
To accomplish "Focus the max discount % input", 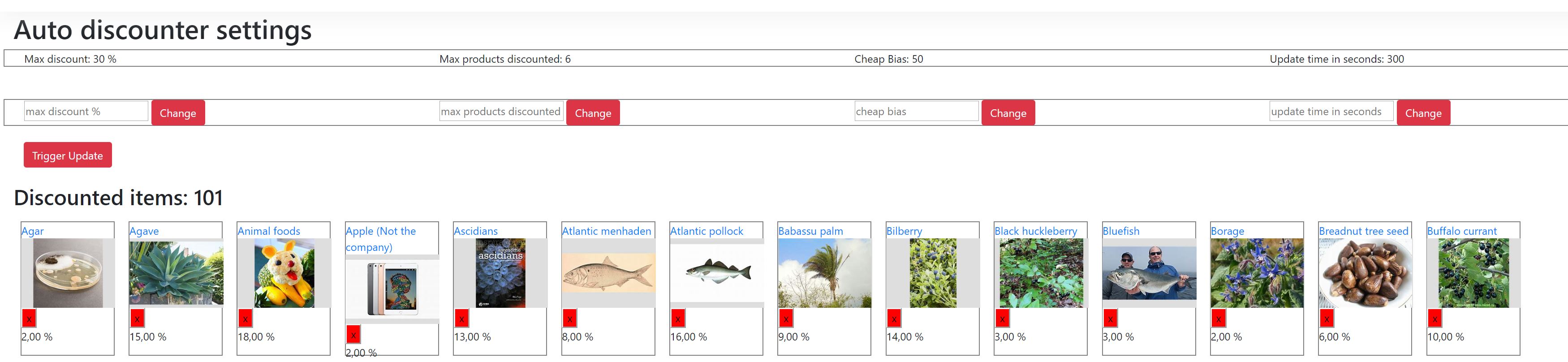I will (86, 112).
